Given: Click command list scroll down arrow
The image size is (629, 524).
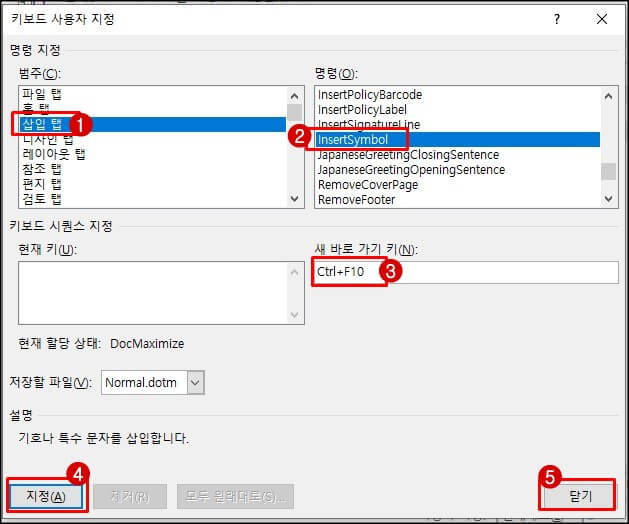Looking at the screenshot, I should click(609, 199).
